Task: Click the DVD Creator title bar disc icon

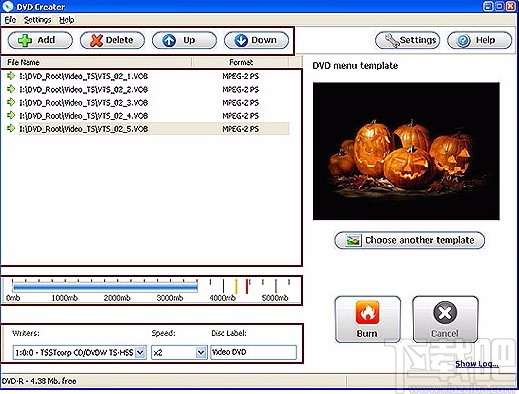Action: pos(8,6)
